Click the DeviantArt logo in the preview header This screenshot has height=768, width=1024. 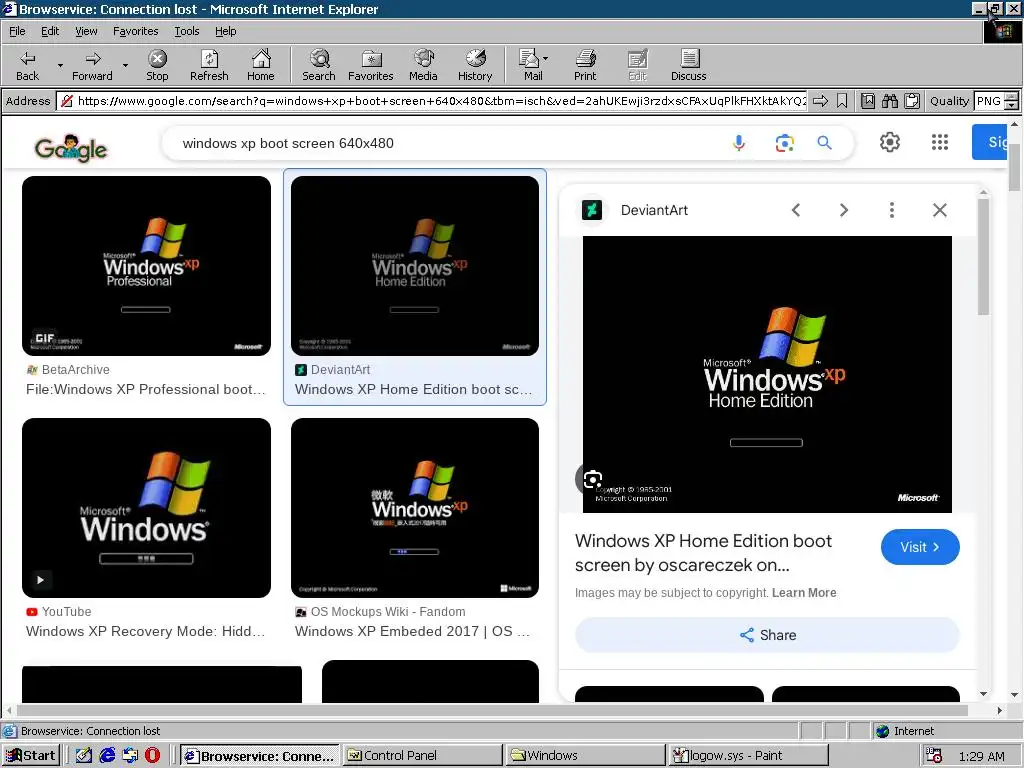(592, 210)
